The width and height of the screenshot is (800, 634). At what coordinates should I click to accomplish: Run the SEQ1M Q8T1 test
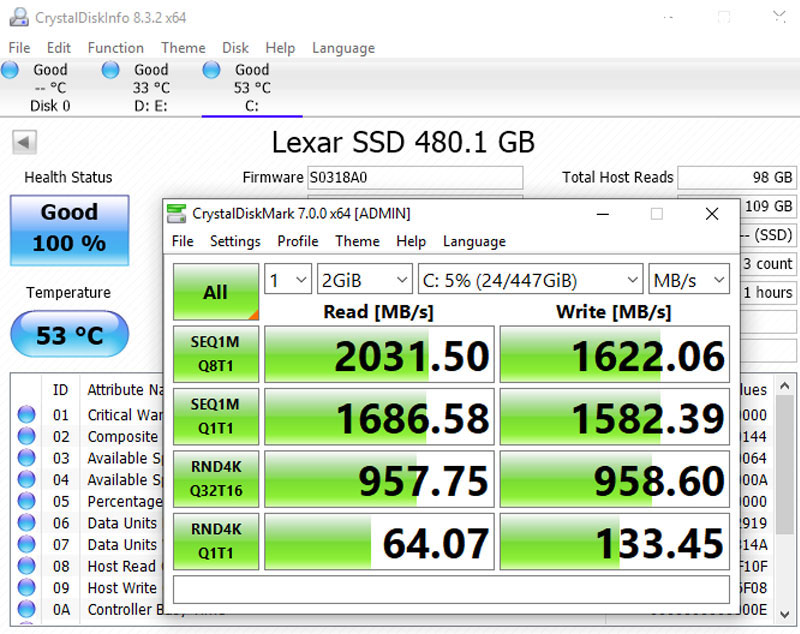[x=215, y=354]
